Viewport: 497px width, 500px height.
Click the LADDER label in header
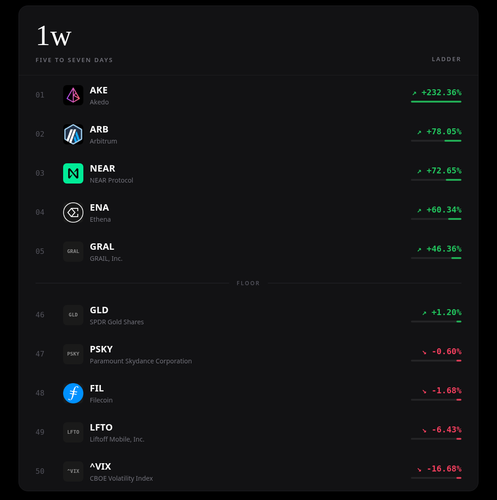coord(446,59)
